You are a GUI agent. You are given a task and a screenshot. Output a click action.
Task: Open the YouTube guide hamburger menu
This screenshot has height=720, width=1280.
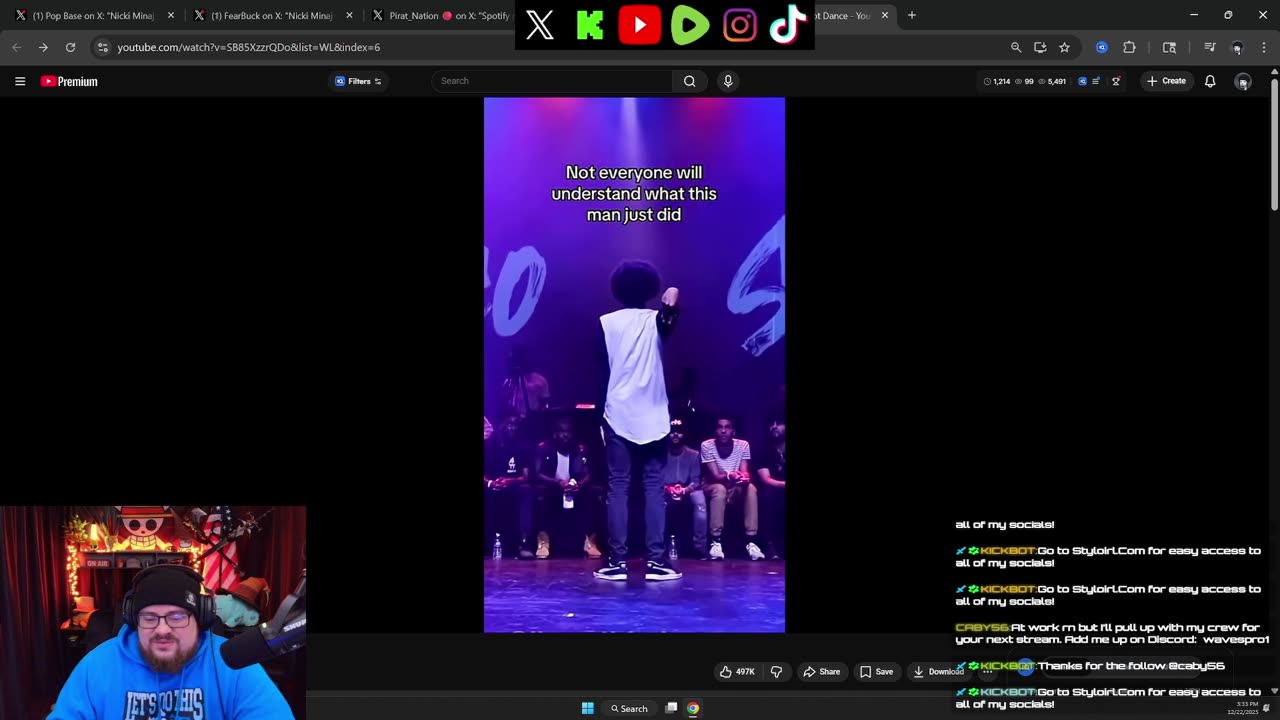click(20, 81)
